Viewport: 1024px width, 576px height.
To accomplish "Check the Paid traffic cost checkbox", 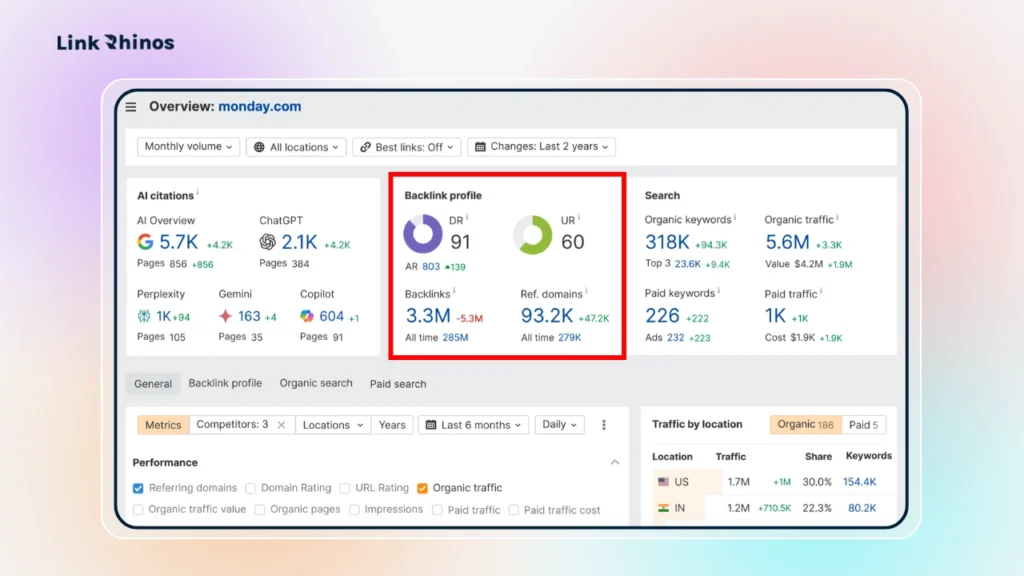I will coord(514,510).
